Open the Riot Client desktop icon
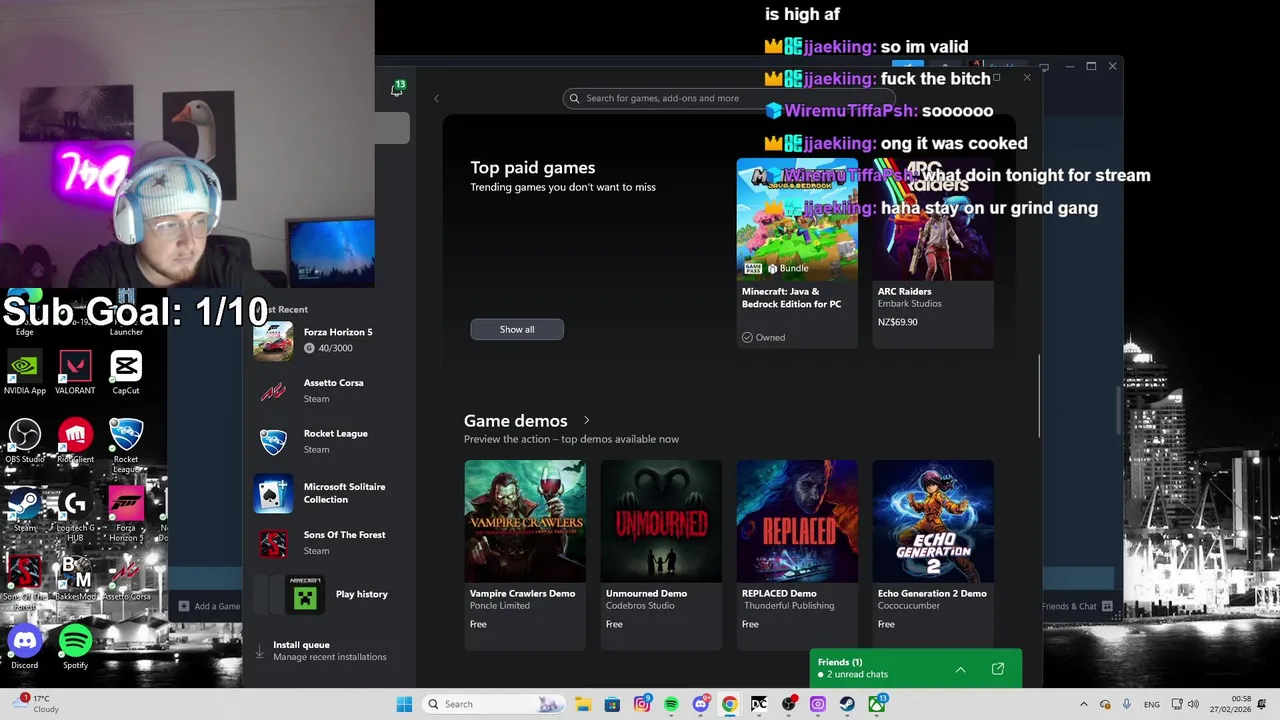The height and width of the screenshot is (720, 1280). coord(75,441)
